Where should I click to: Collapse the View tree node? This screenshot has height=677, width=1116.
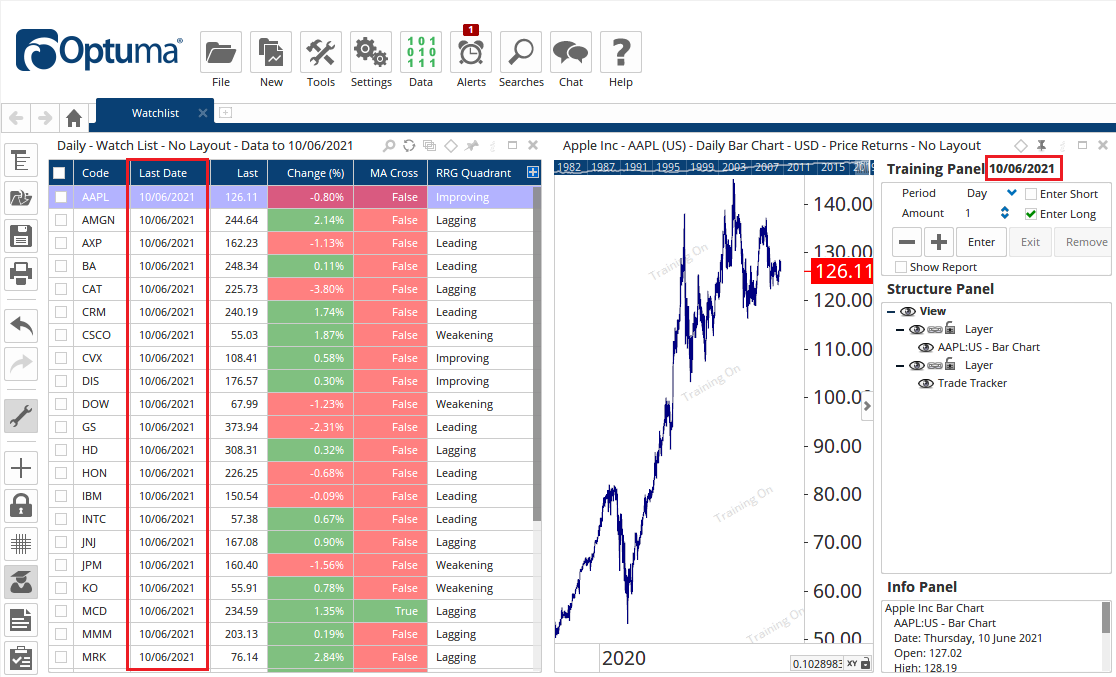[x=891, y=312]
